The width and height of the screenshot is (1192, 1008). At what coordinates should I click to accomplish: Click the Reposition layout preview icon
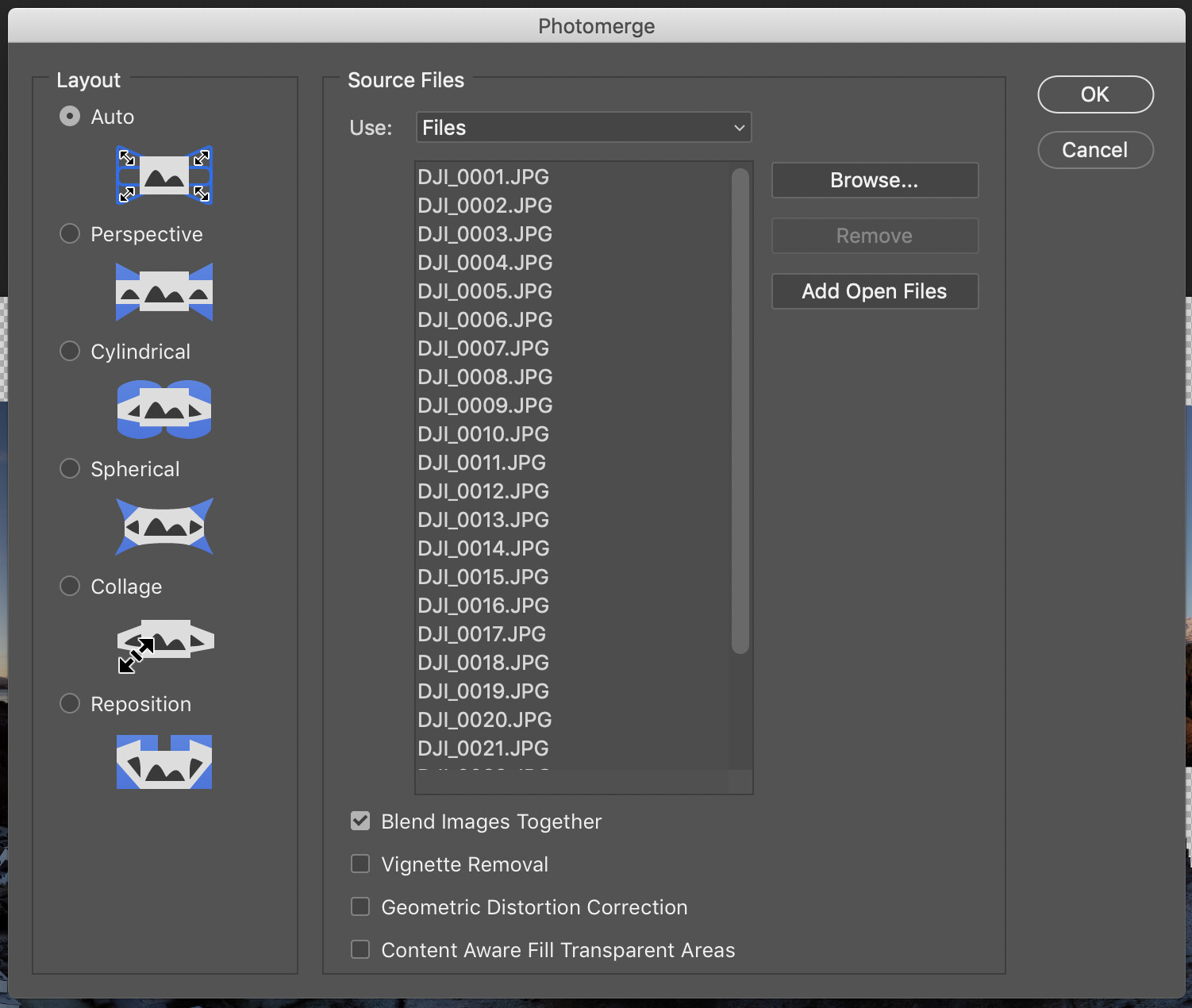coord(164,762)
